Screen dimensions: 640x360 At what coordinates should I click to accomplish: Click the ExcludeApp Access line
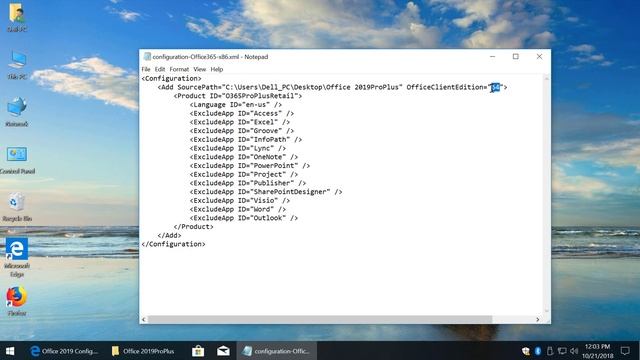click(242, 113)
